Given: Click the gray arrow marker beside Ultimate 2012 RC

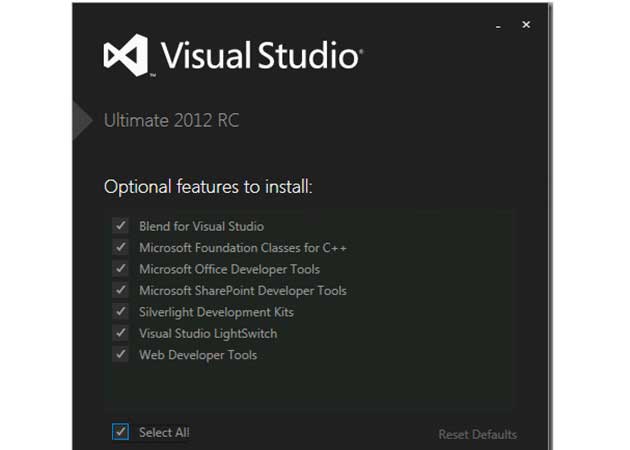Looking at the screenshot, I should (x=82, y=120).
